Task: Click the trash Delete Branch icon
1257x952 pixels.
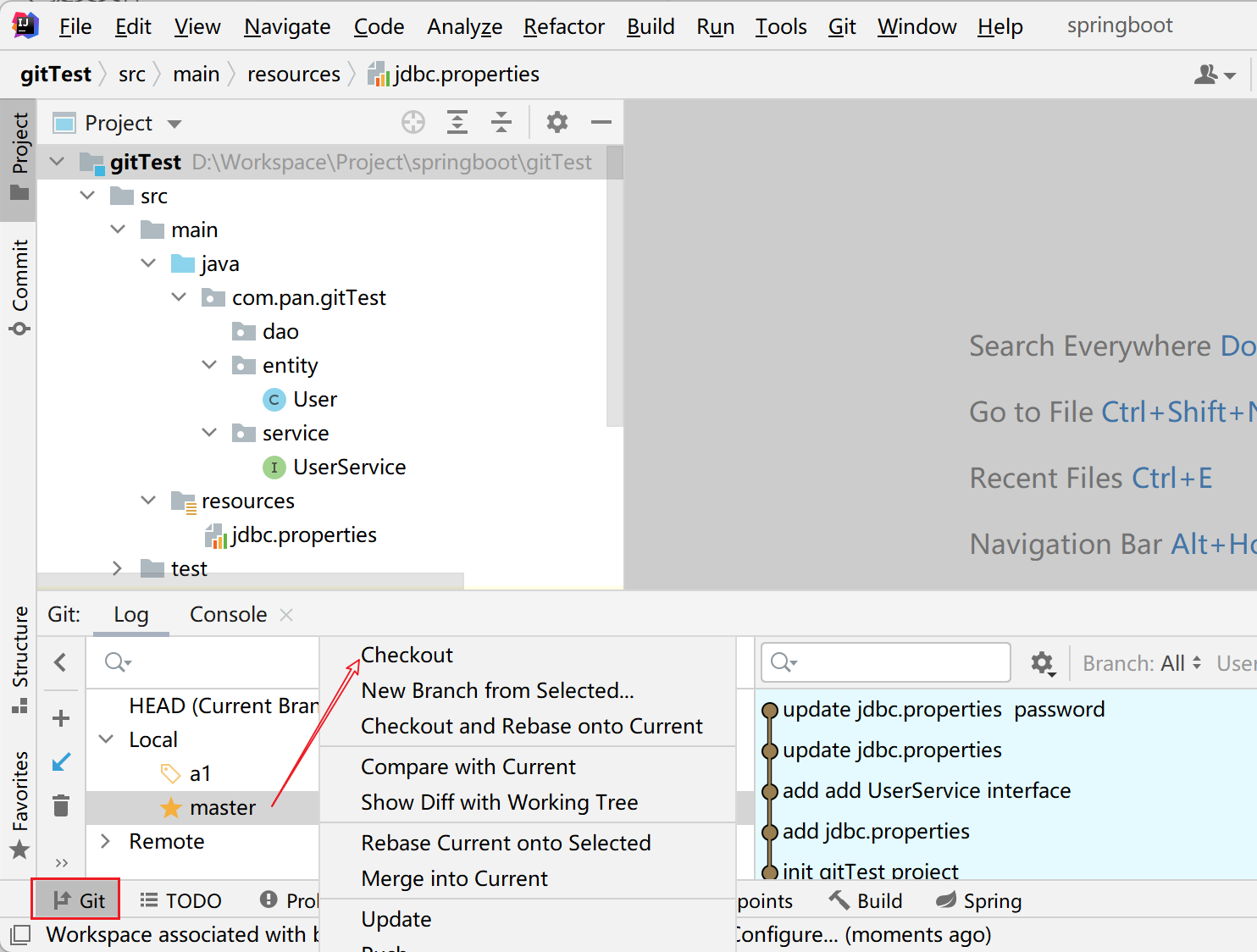Action: (x=61, y=805)
